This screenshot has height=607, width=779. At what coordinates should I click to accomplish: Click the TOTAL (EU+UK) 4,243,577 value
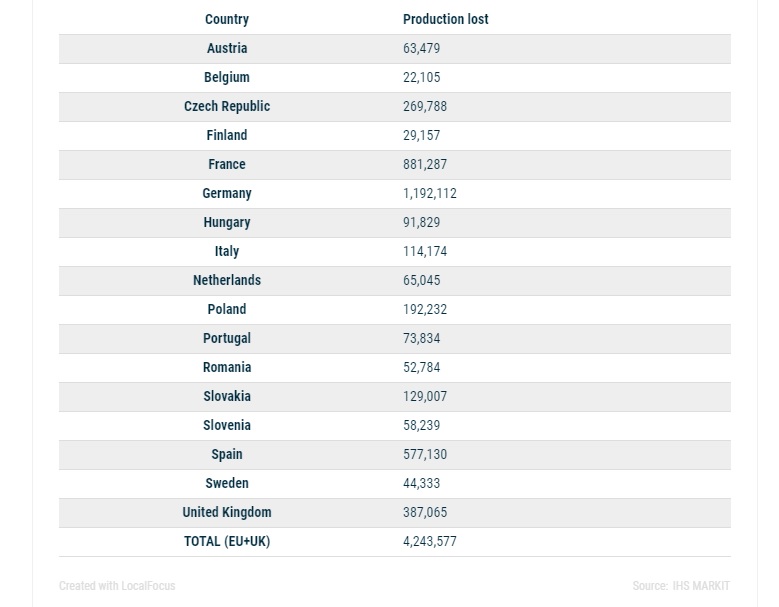point(429,541)
